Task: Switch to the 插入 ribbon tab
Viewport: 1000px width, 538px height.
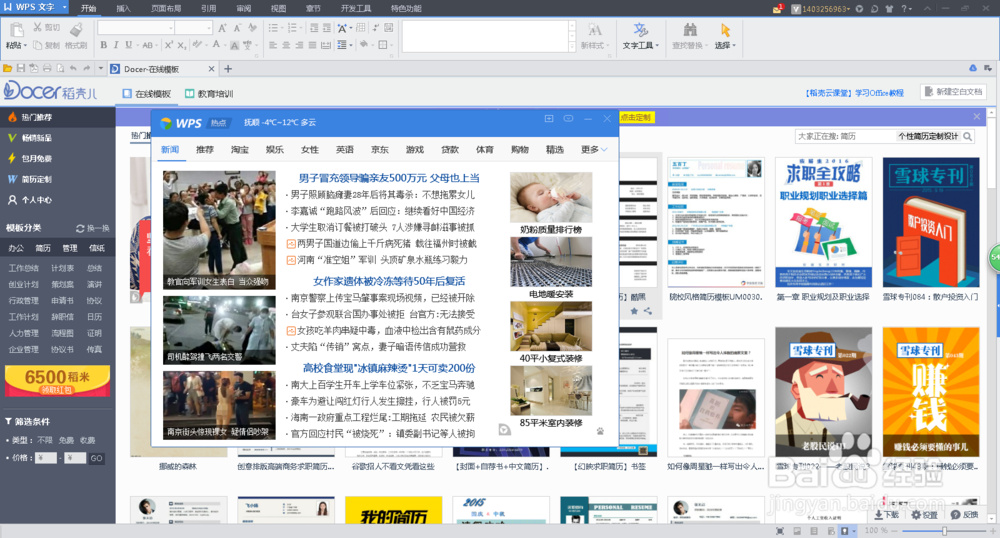Action: (123, 9)
